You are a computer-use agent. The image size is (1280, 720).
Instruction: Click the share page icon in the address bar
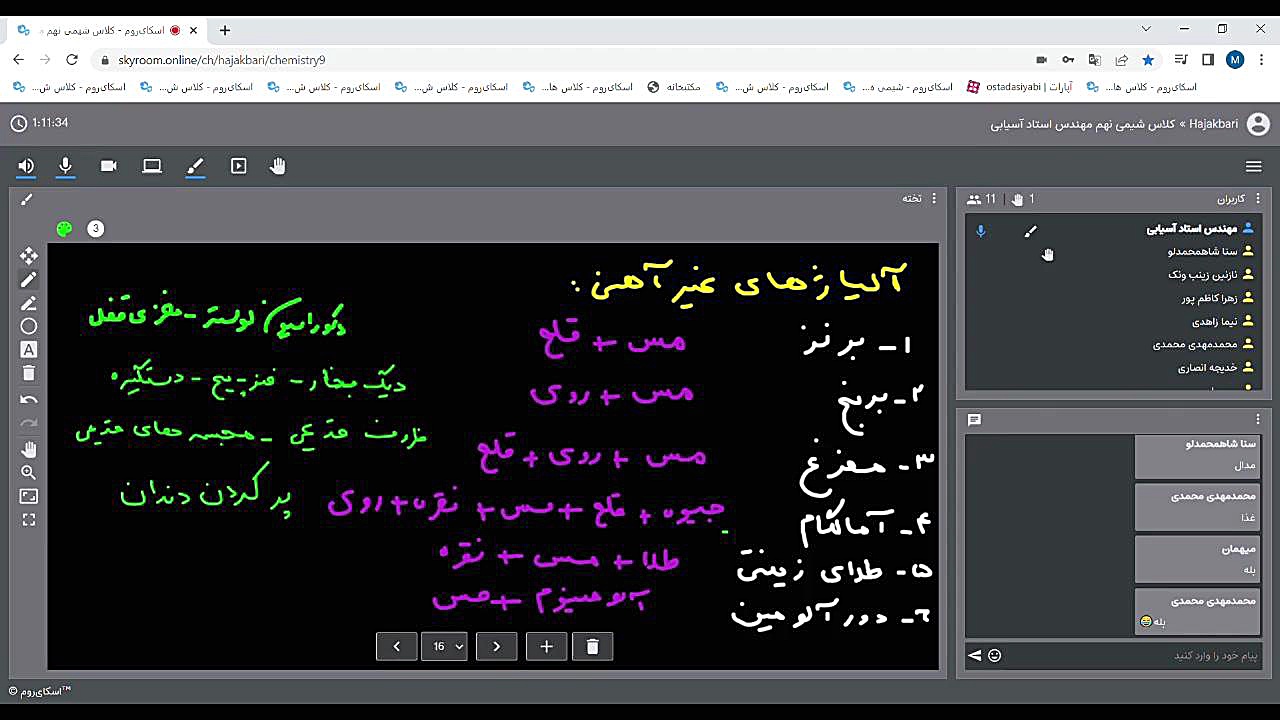(1122, 60)
